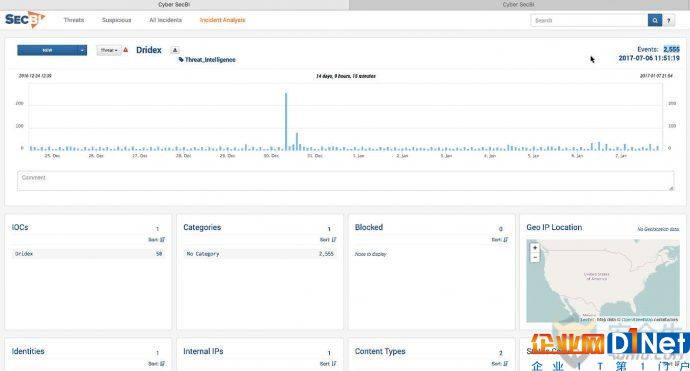Viewport: 690px width, 371px height.
Task: Open the Threat type dropdown
Action: (109, 50)
